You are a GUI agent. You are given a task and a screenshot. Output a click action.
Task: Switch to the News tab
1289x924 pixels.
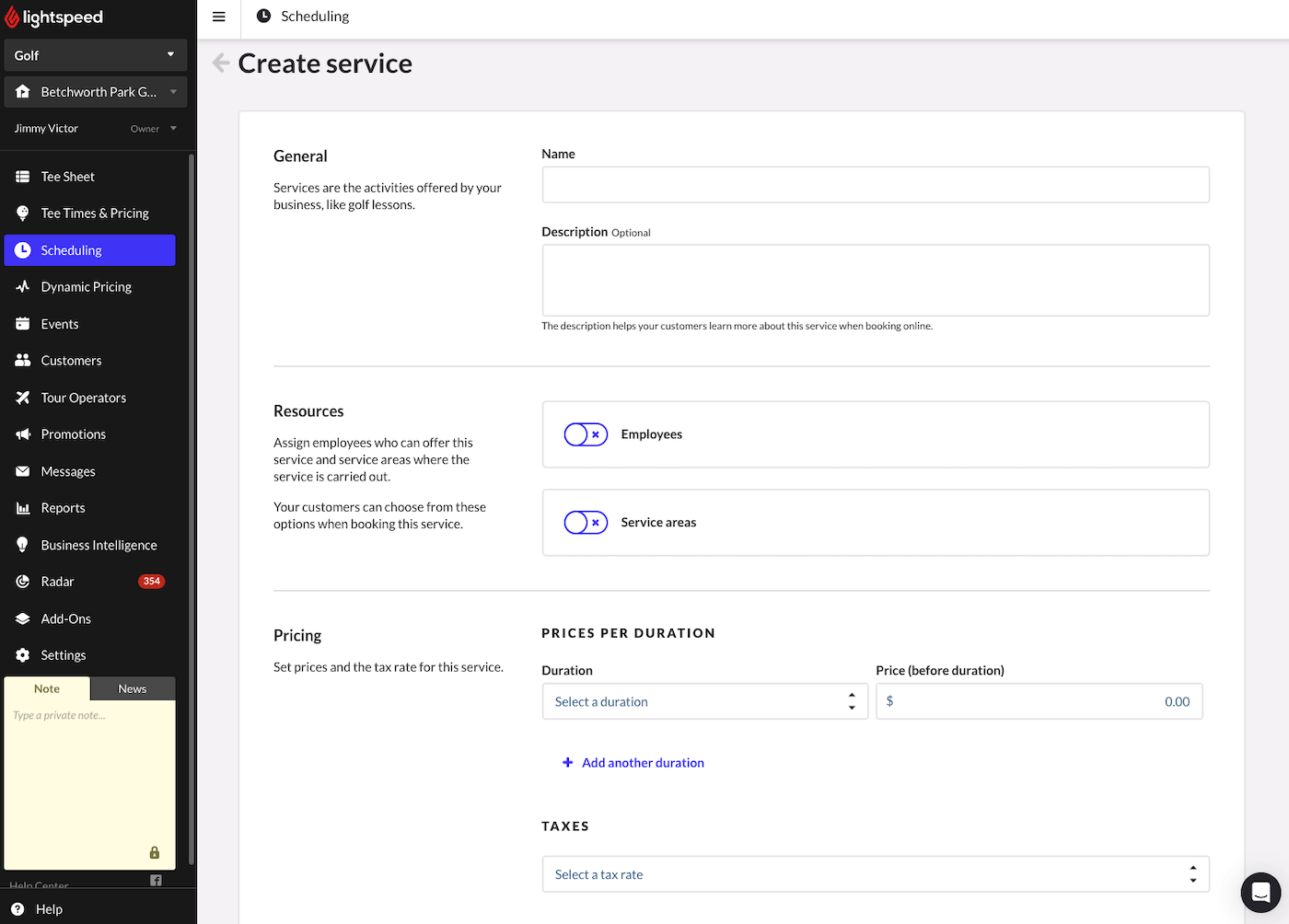(132, 688)
